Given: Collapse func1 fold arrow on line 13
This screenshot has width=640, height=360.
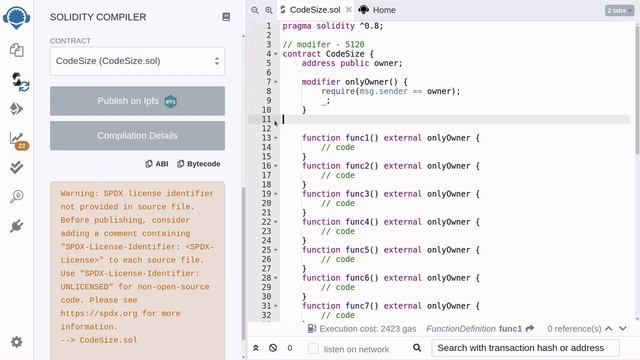Looking at the screenshot, I should pos(276,138).
